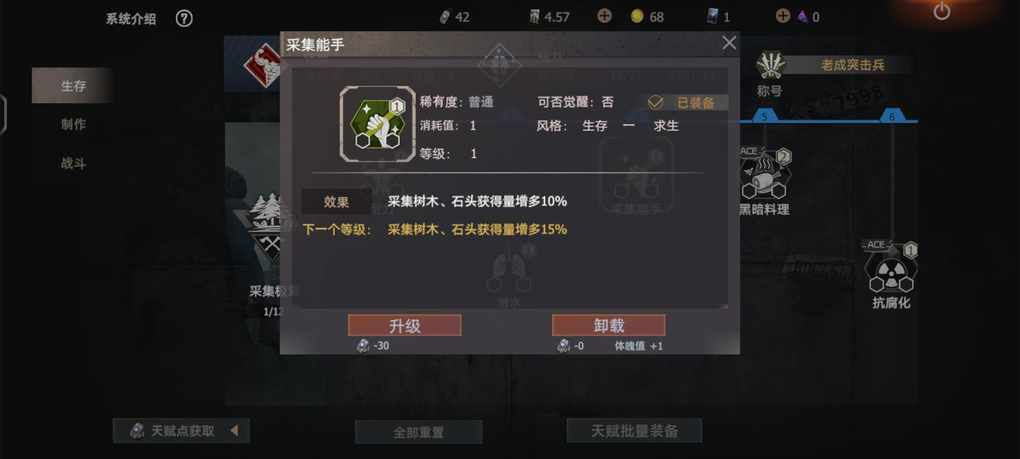The image size is (1020, 459).
Task: Select the 采集能手 talent icon in dialog
Action: pyautogui.click(x=377, y=124)
